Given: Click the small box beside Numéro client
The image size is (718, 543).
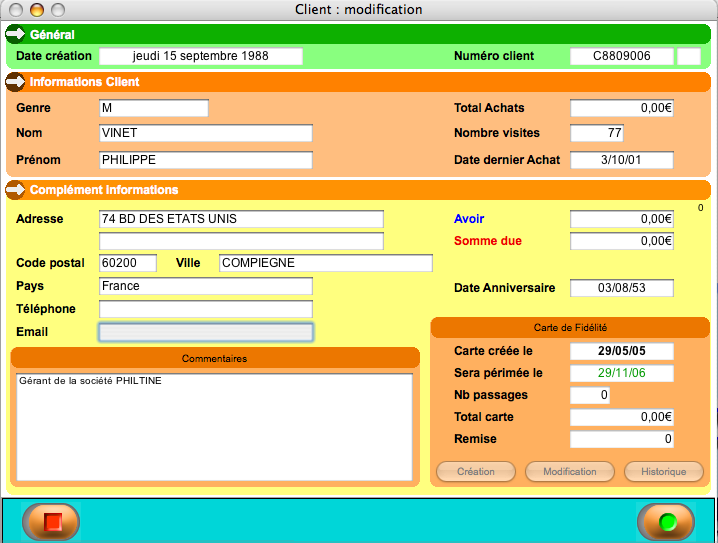Looking at the screenshot, I should (x=689, y=56).
